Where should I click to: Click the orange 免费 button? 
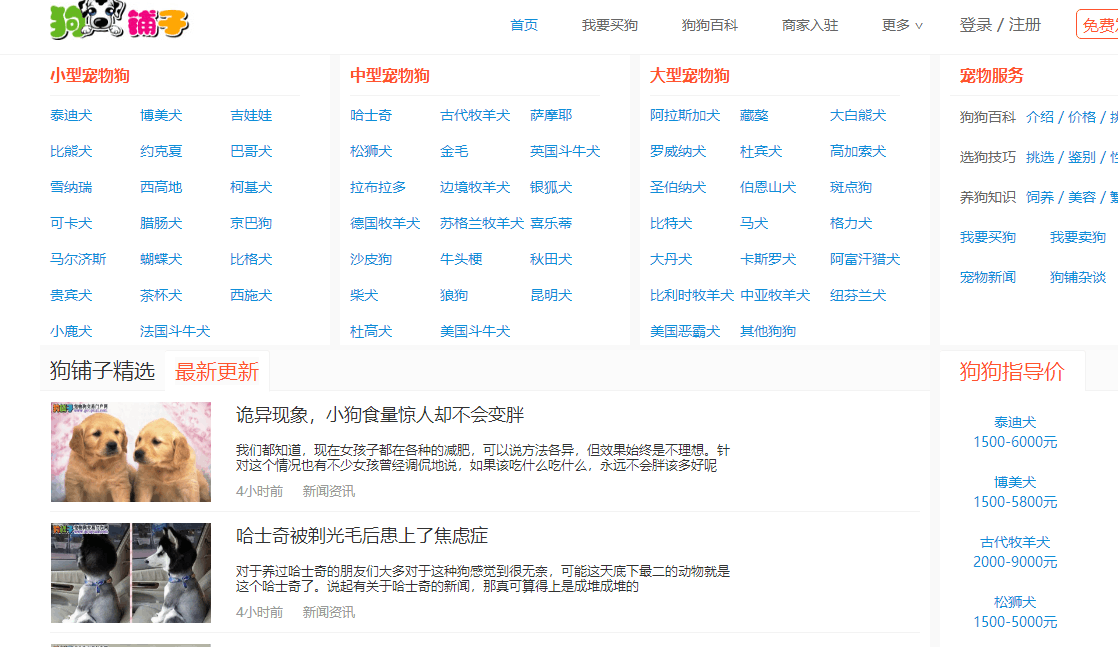[x=1097, y=25]
